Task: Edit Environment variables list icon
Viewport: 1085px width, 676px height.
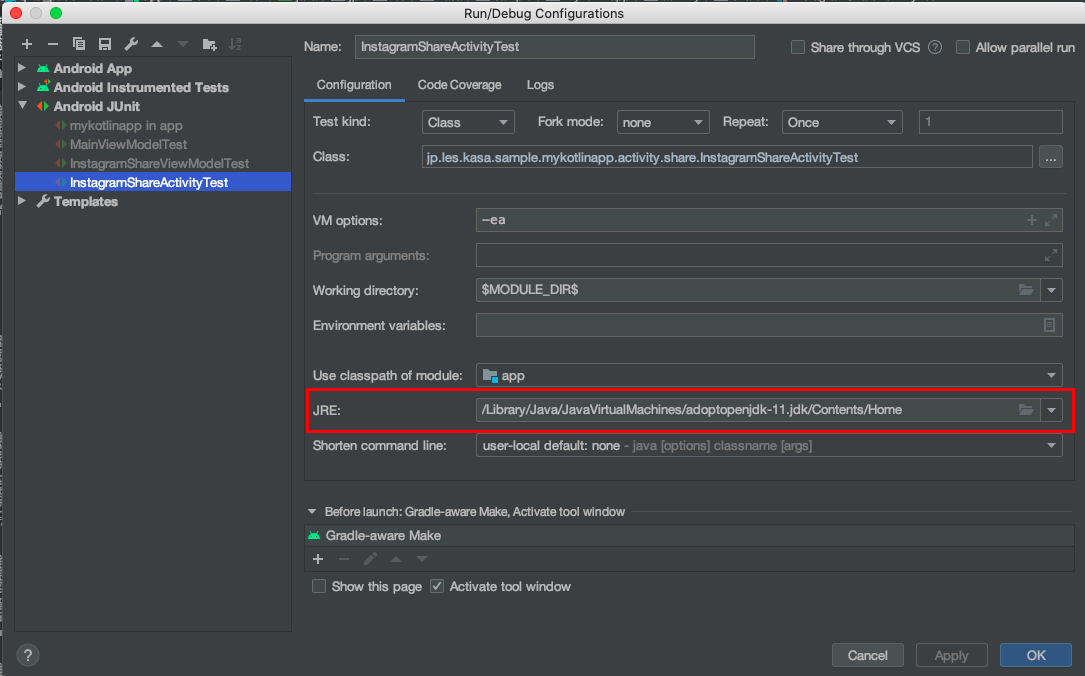Action: tap(1049, 325)
